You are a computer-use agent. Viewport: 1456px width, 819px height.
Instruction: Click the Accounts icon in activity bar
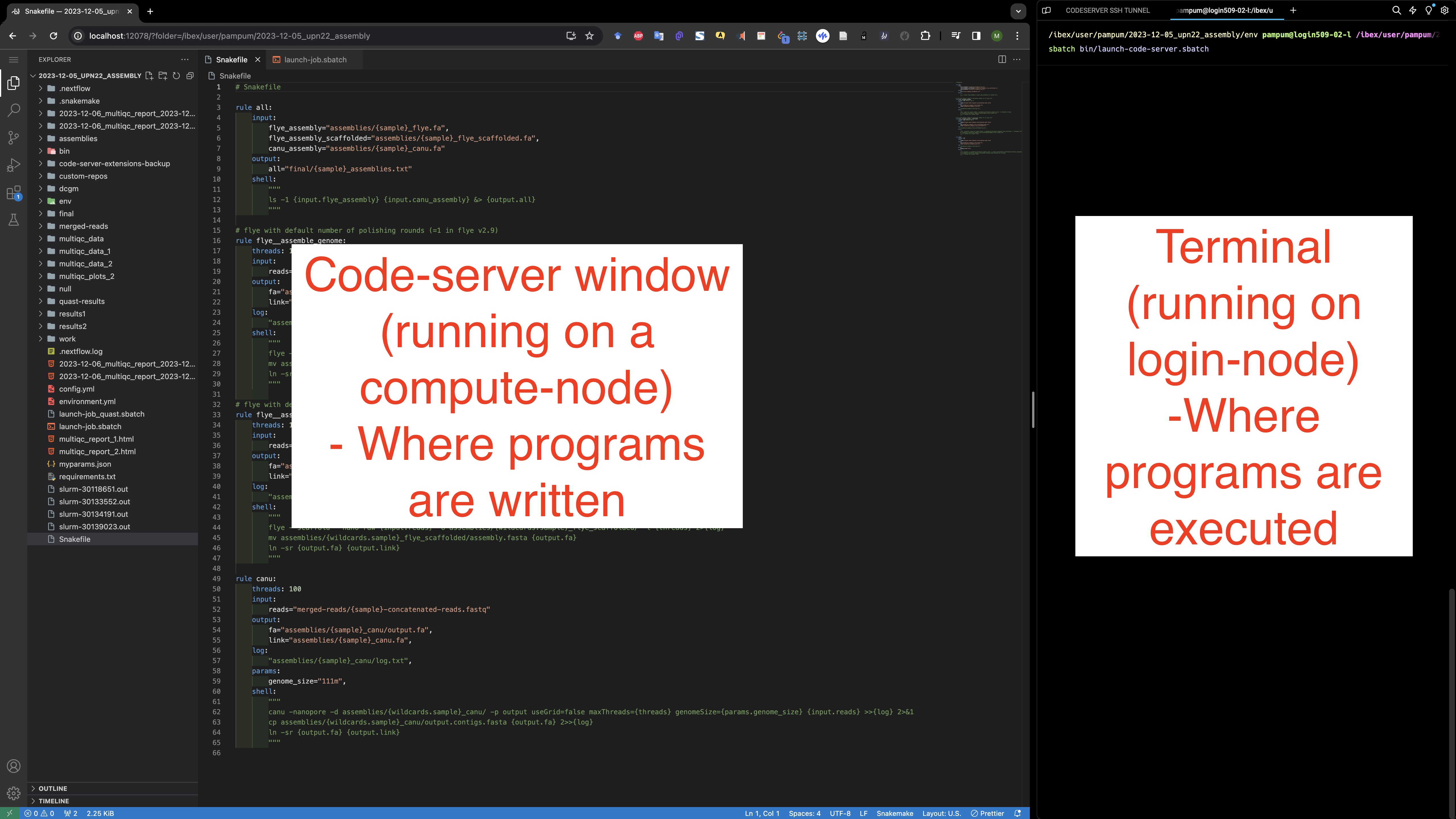point(14,766)
